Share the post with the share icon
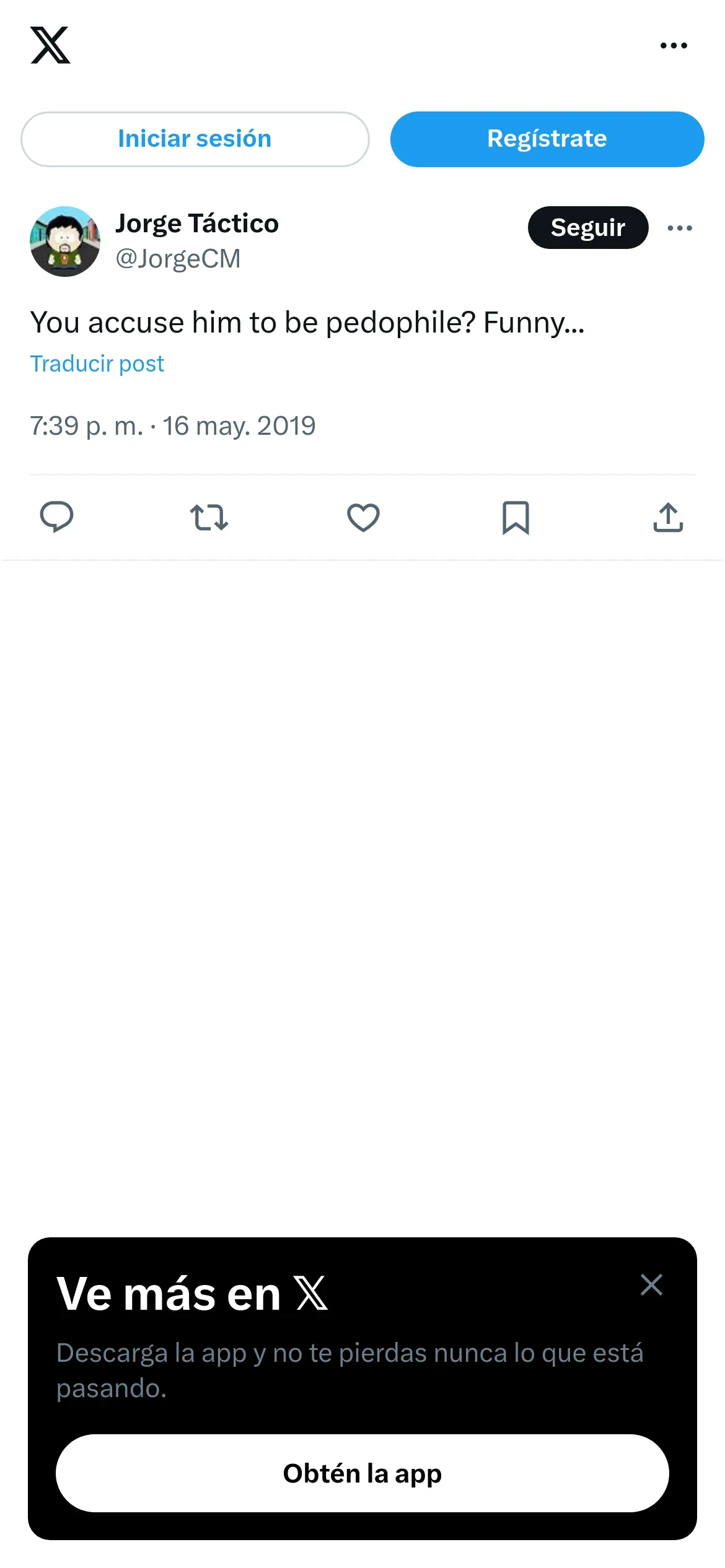The height and width of the screenshot is (1568, 725). click(x=668, y=517)
